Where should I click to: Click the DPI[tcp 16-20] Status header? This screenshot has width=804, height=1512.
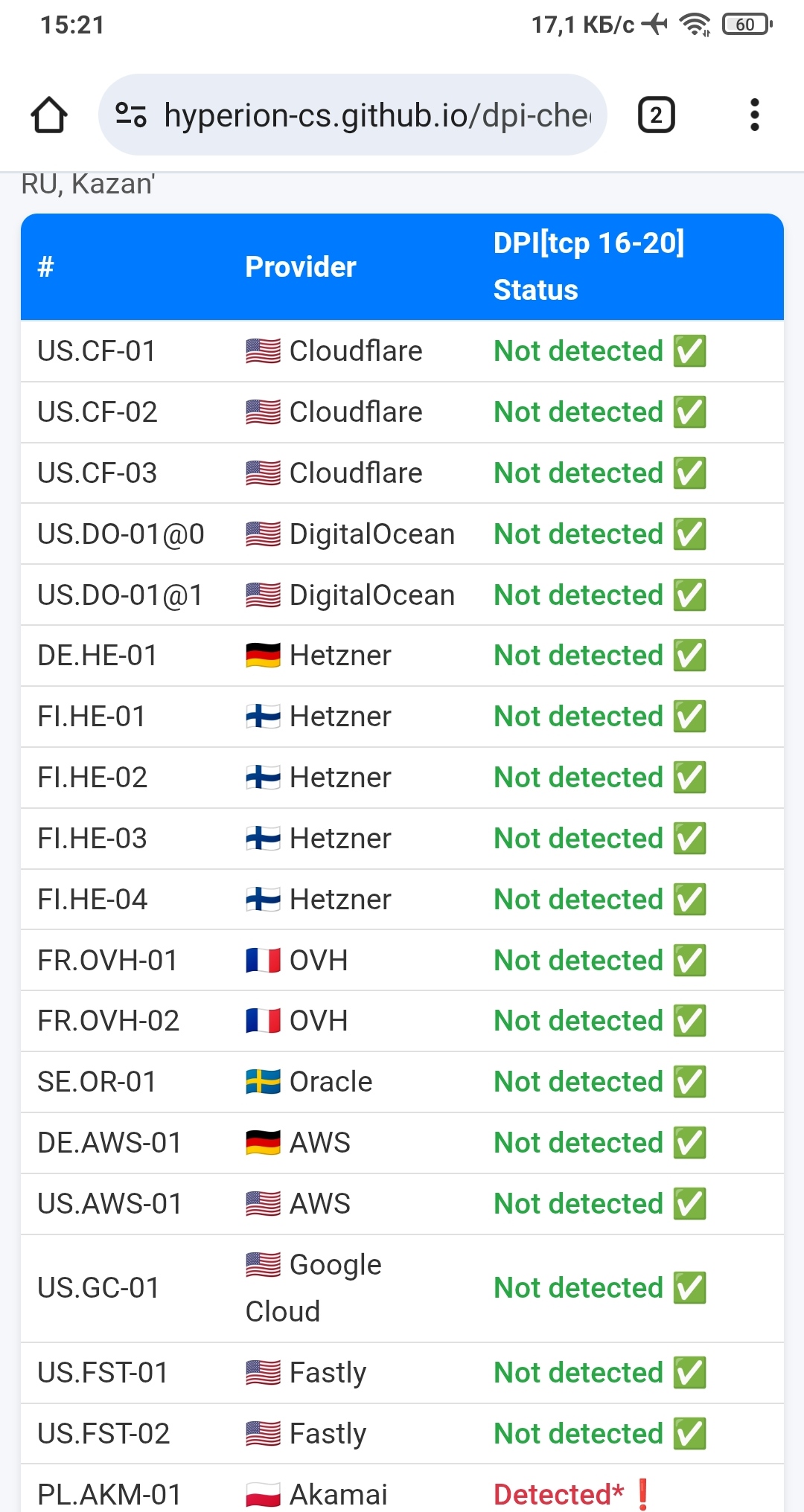[x=588, y=266]
